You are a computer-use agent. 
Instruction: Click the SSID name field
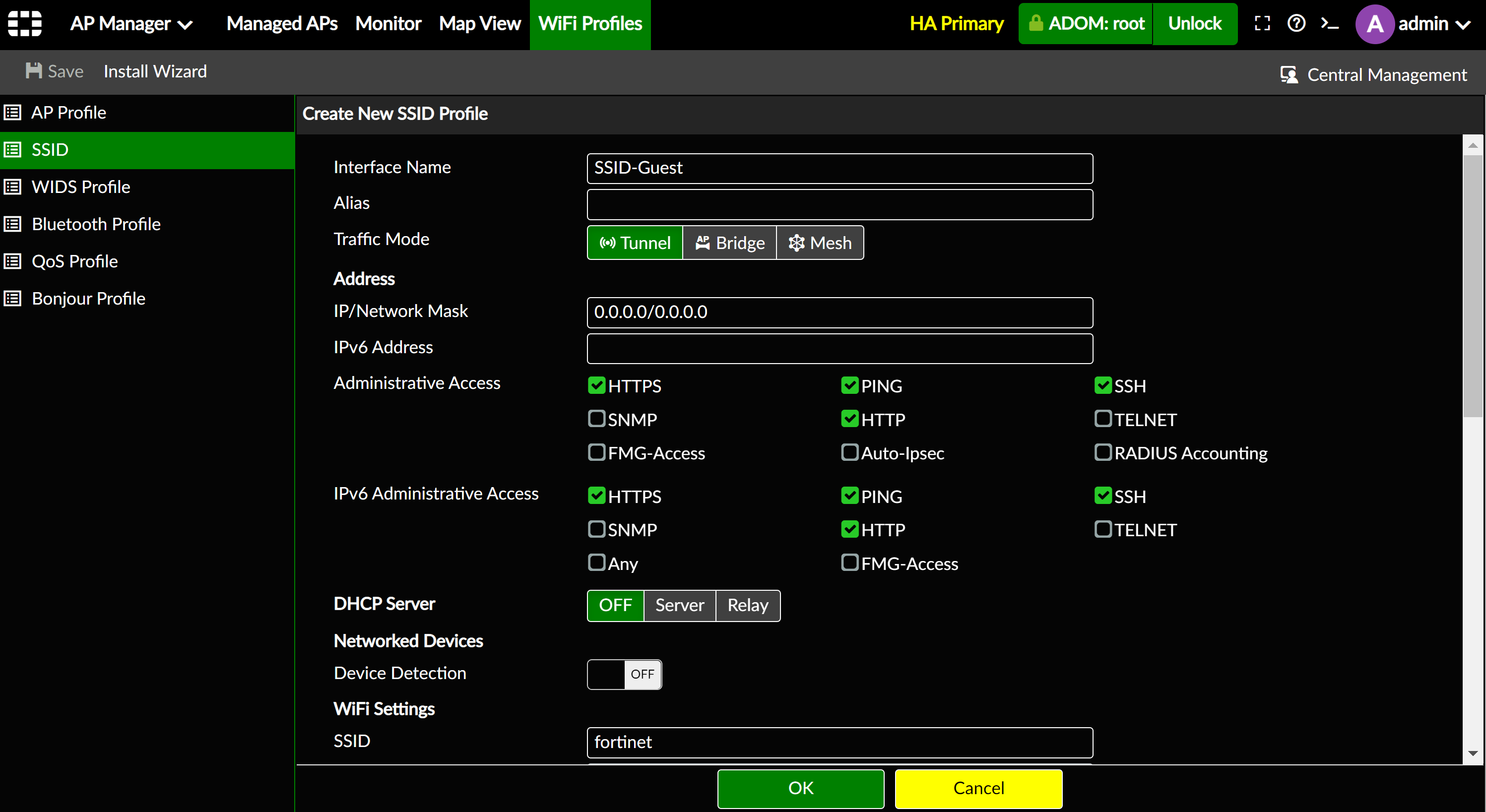(x=840, y=742)
